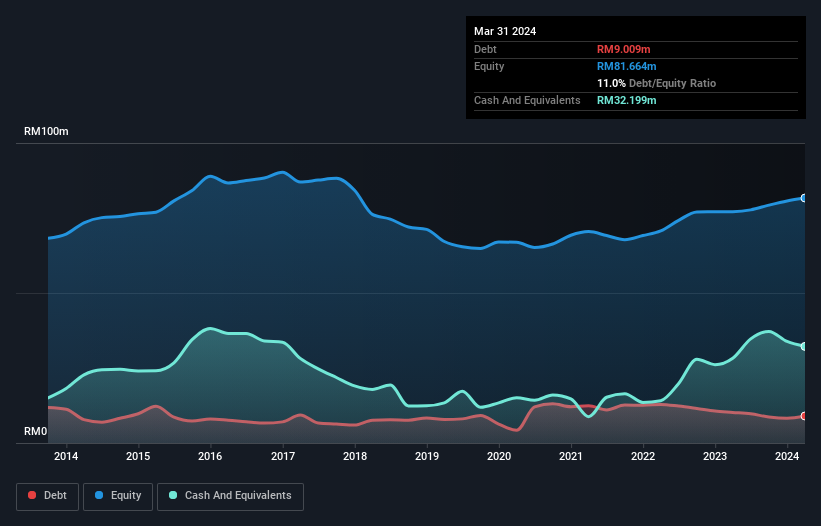Image resolution: width=821 pixels, height=526 pixels.
Task: Click the 2018 x-axis label
Action: [x=354, y=457]
